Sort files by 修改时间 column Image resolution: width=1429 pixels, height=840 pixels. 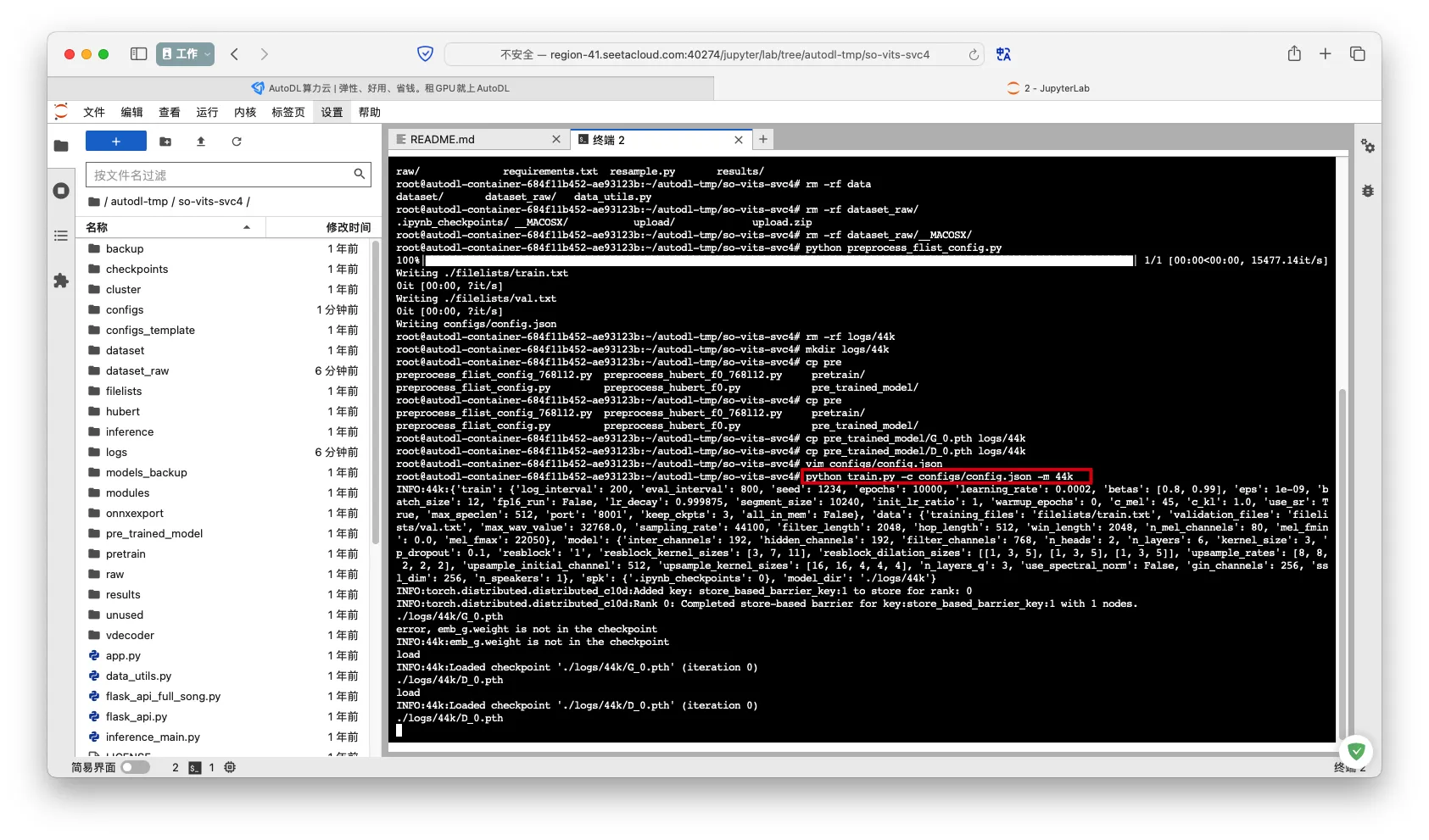348,227
